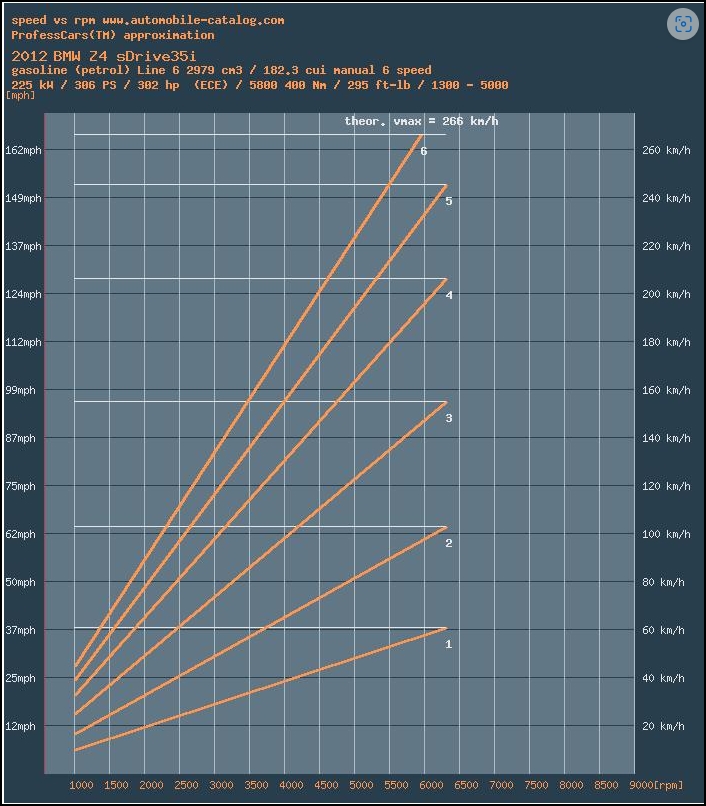Click the "124mph" axis label
The image size is (706, 806).
[x=23, y=294]
